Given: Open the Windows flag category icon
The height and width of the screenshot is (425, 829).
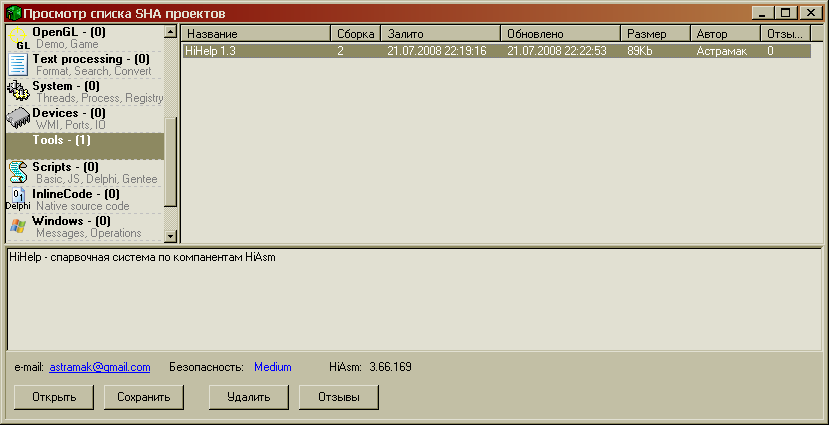Looking at the screenshot, I should (x=18, y=226).
